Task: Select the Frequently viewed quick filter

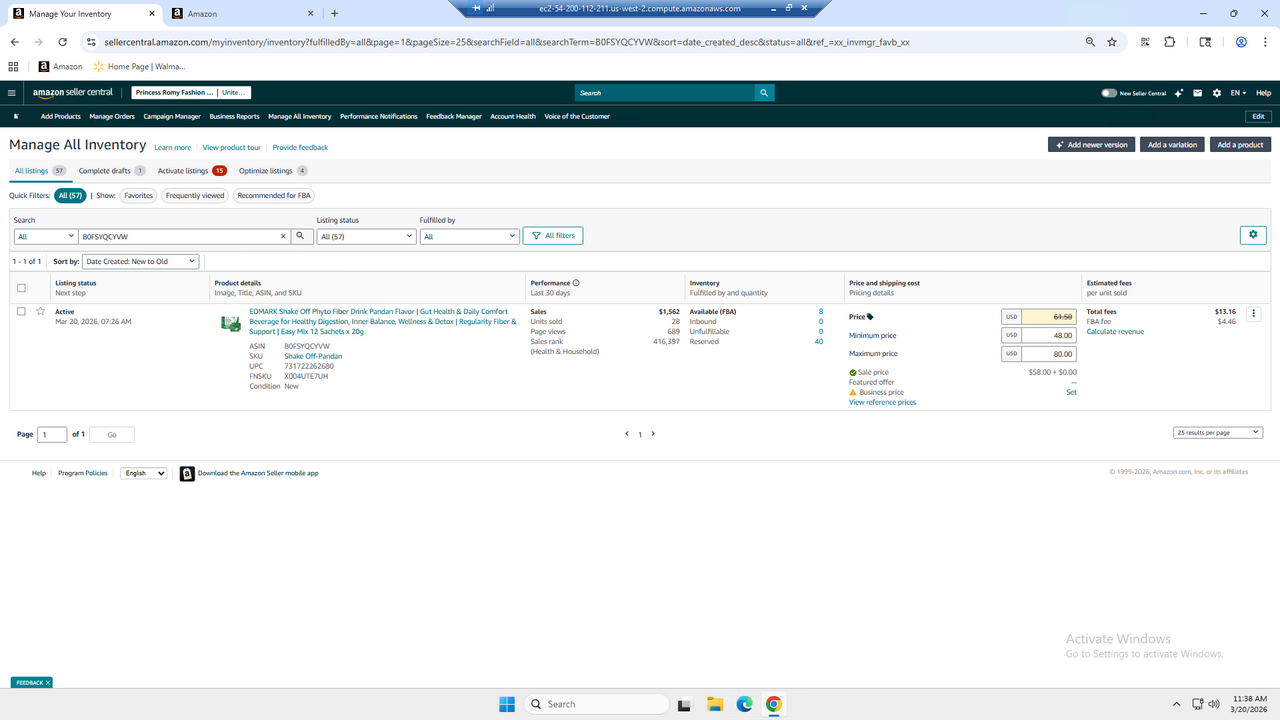Action: click(x=195, y=196)
